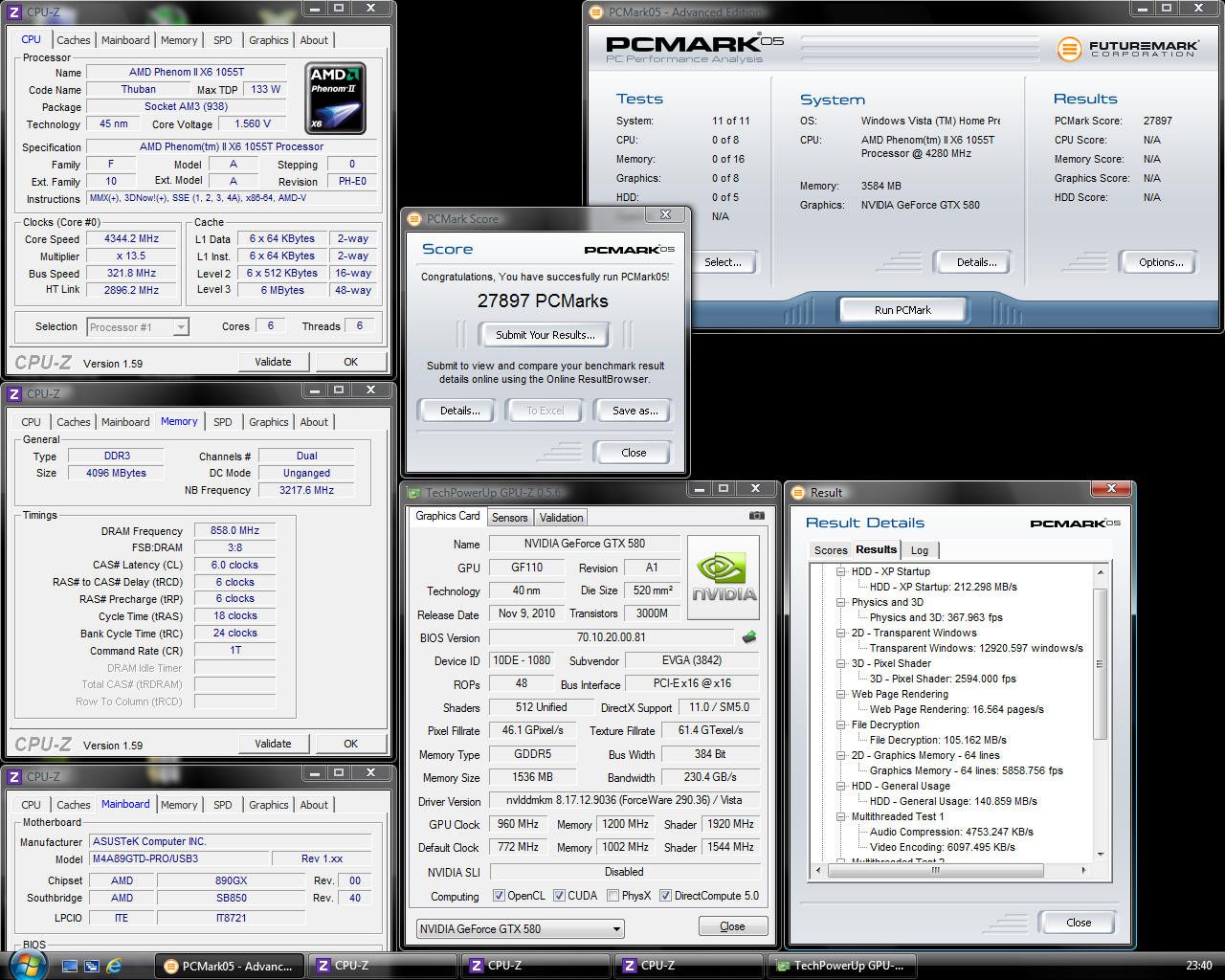Click Close in the Result Details window
1225x980 pixels.
[1079, 923]
